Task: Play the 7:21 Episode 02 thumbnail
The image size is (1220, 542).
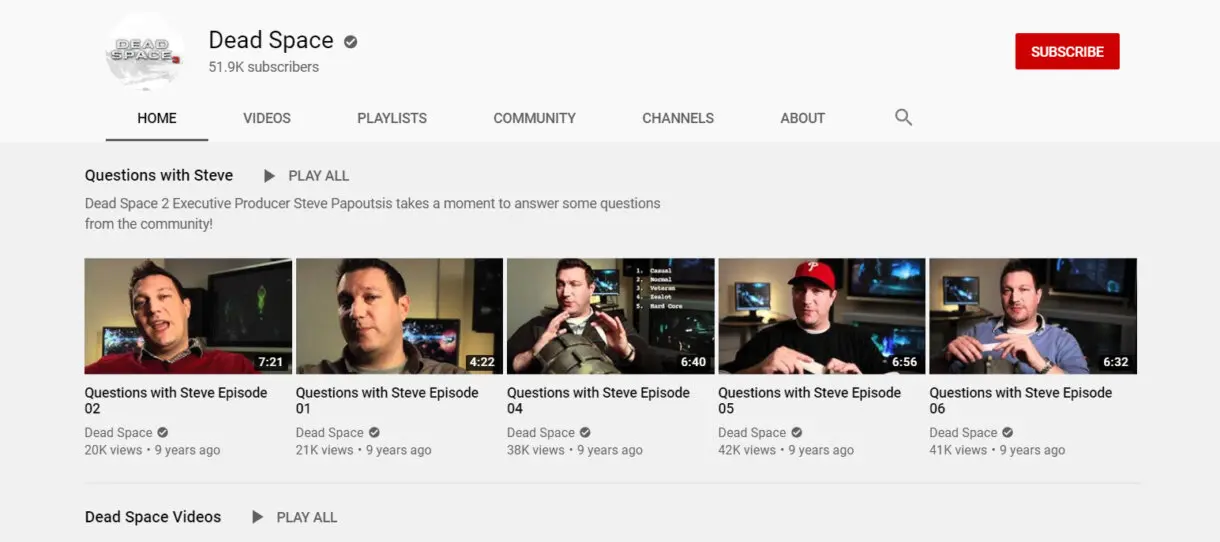Action: (x=188, y=316)
